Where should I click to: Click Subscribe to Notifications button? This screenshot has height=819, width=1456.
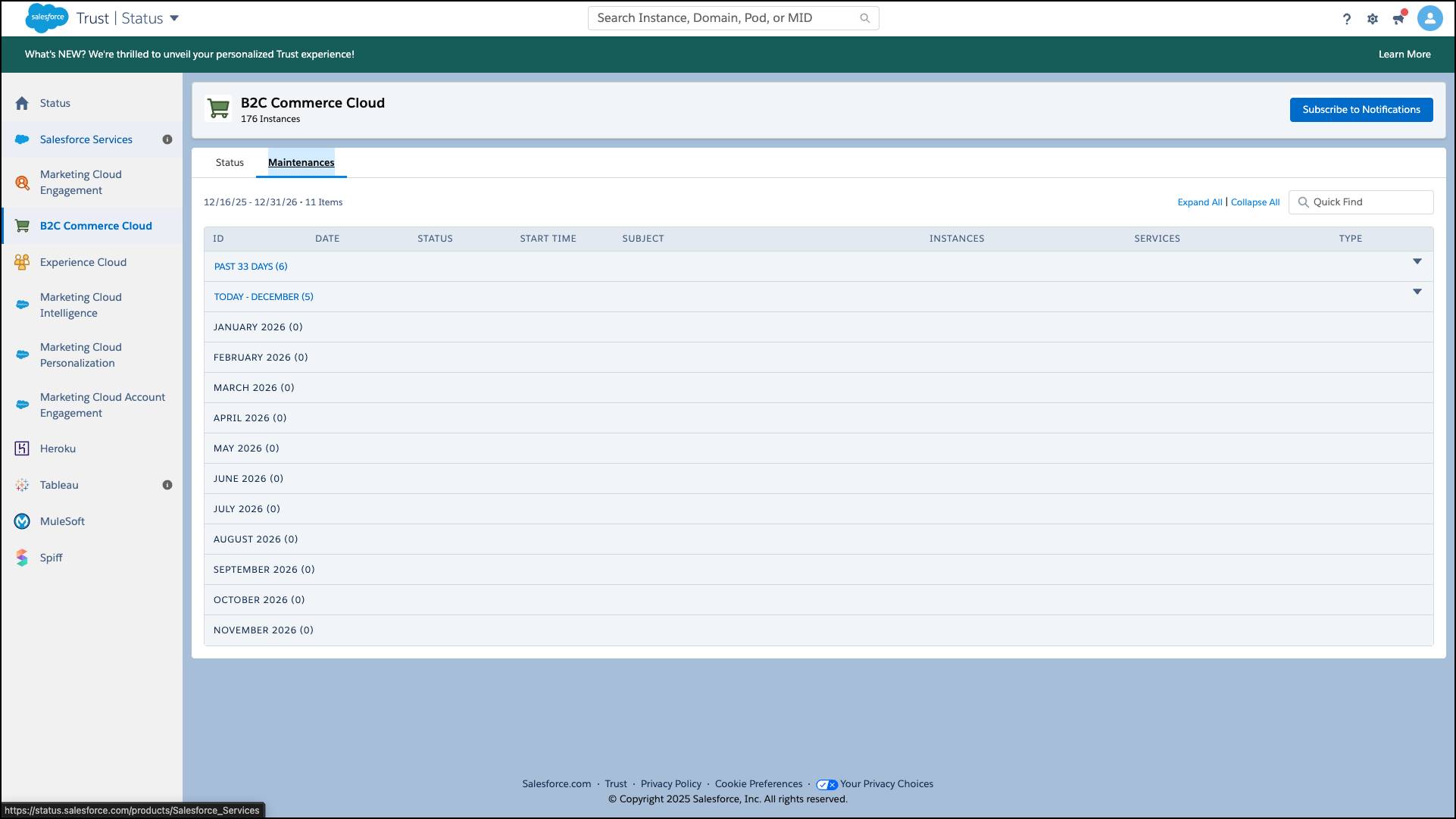pyautogui.click(x=1361, y=110)
